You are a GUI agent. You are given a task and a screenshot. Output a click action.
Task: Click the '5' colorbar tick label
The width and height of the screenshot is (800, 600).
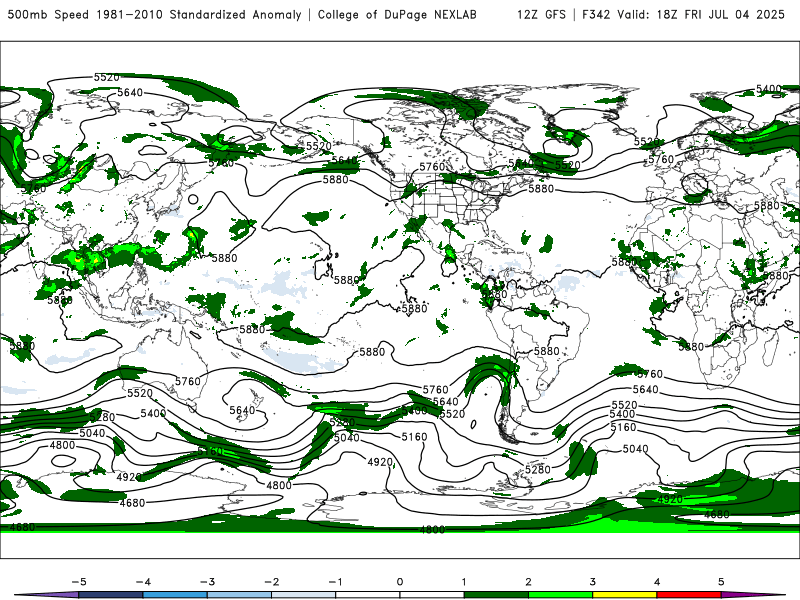[721, 582]
